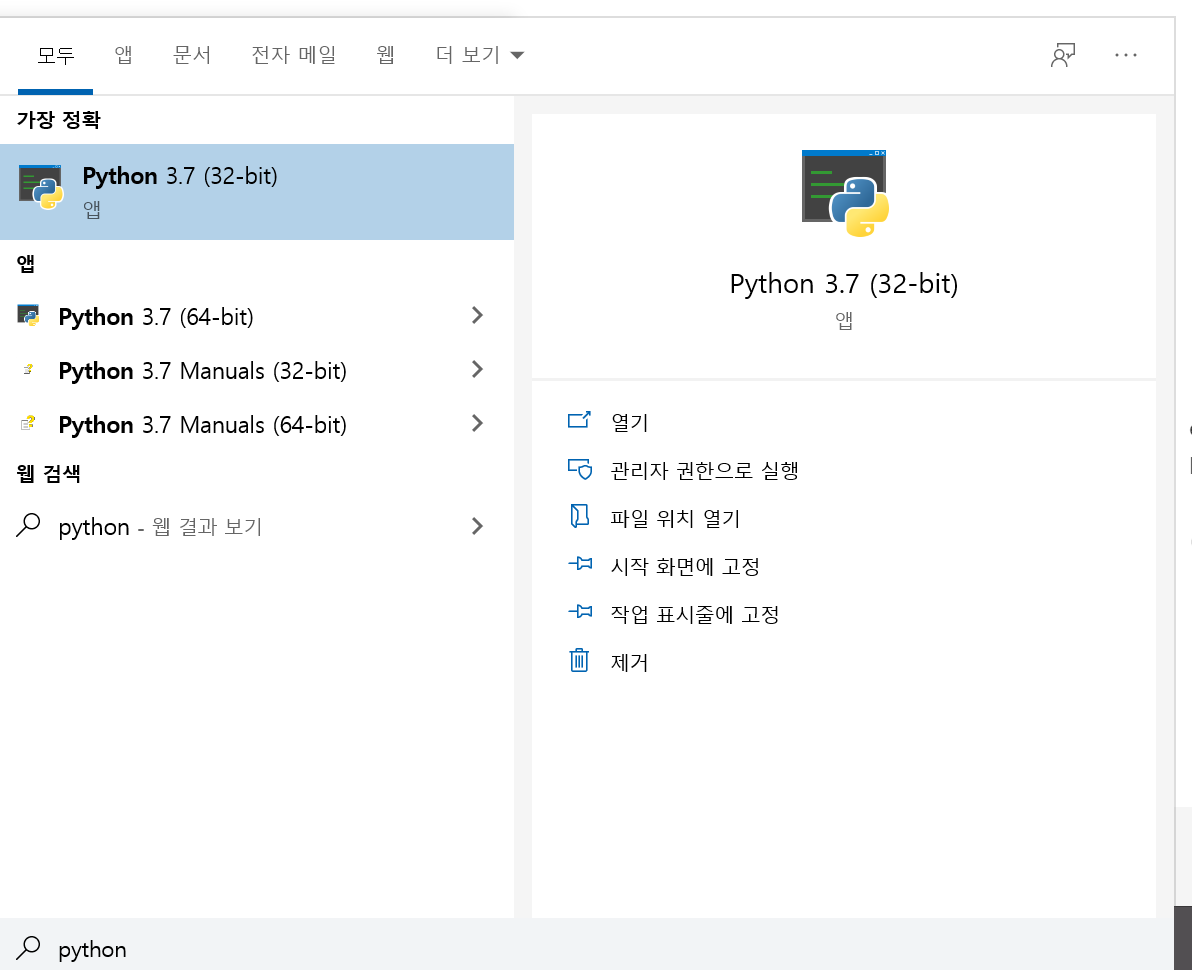Select Python 3.7 Manuals (64-bit) result
1192x970 pixels.
[257, 424]
